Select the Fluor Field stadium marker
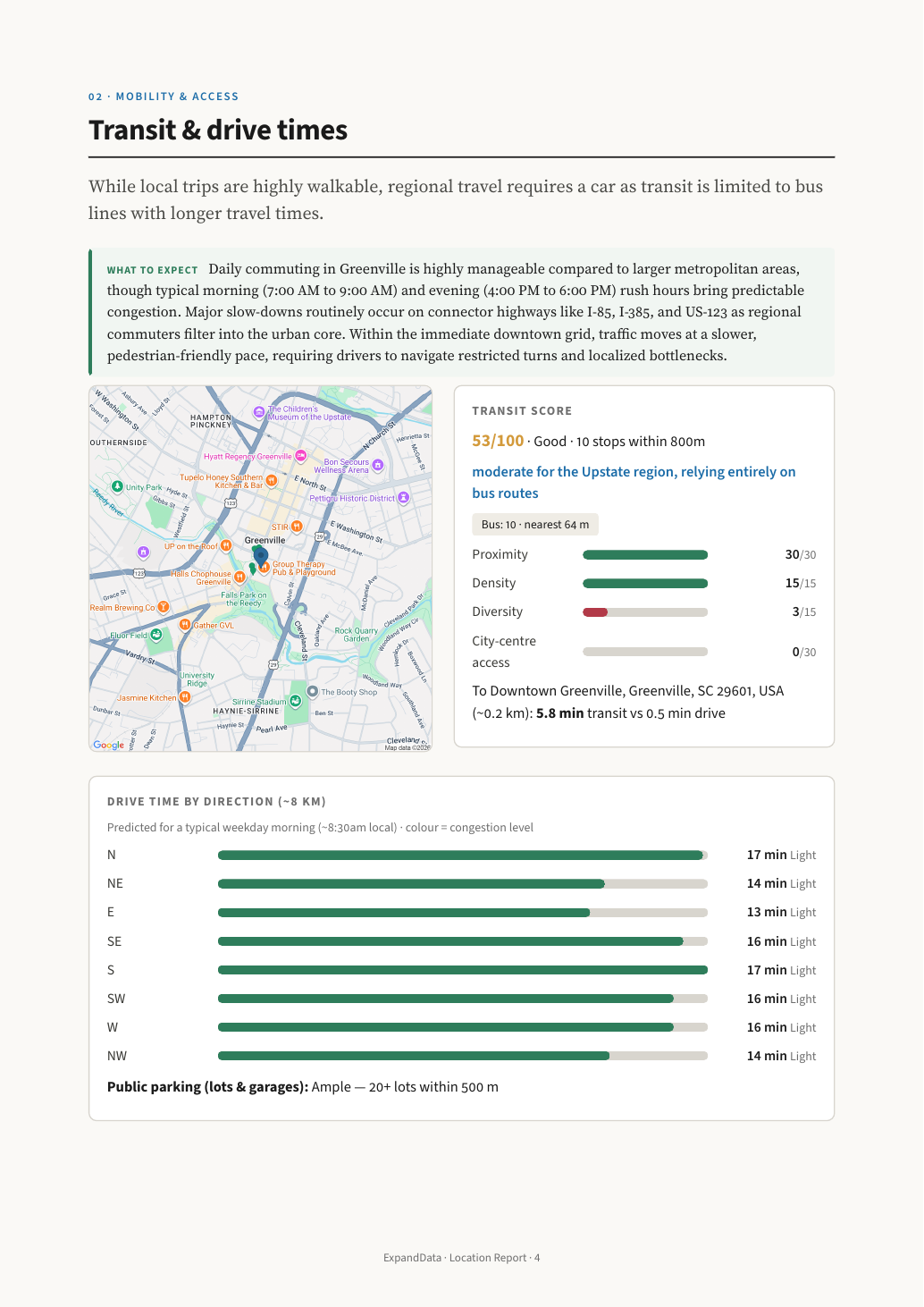The height and width of the screenshot is (1307, 924). [x=156, y=635]
